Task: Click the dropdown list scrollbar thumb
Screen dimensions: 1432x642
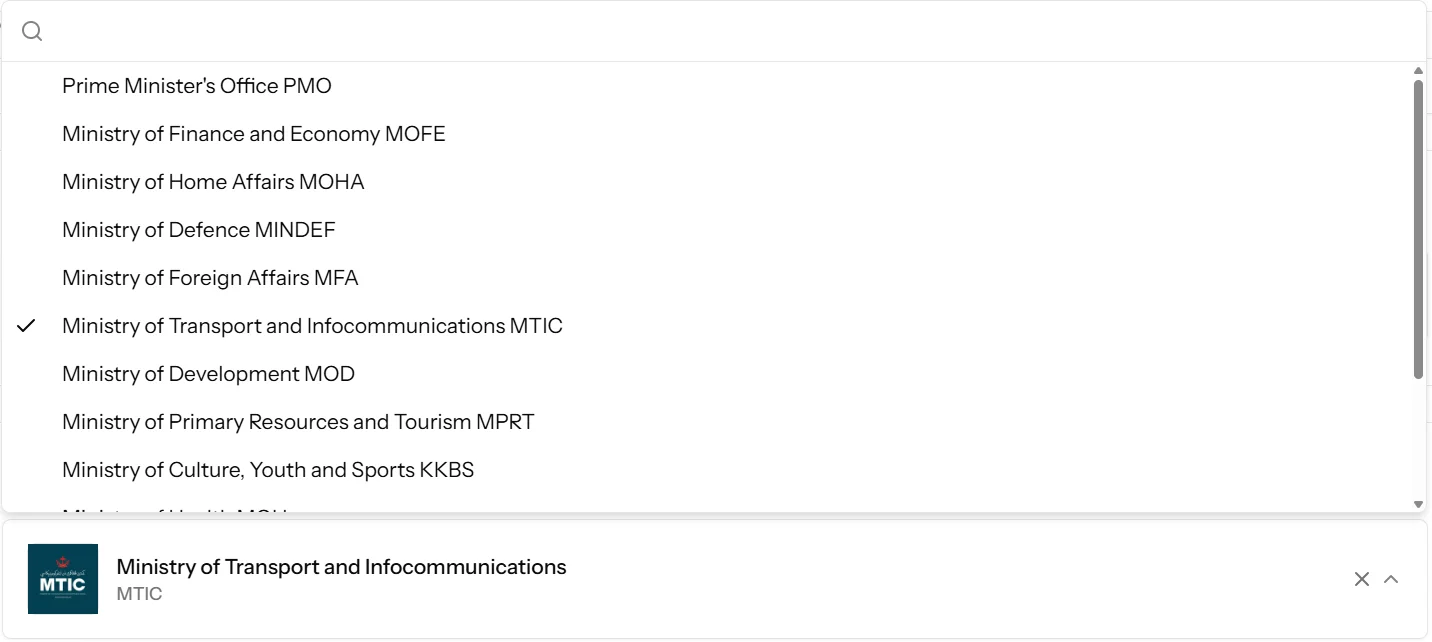Action: point(1418,230)
